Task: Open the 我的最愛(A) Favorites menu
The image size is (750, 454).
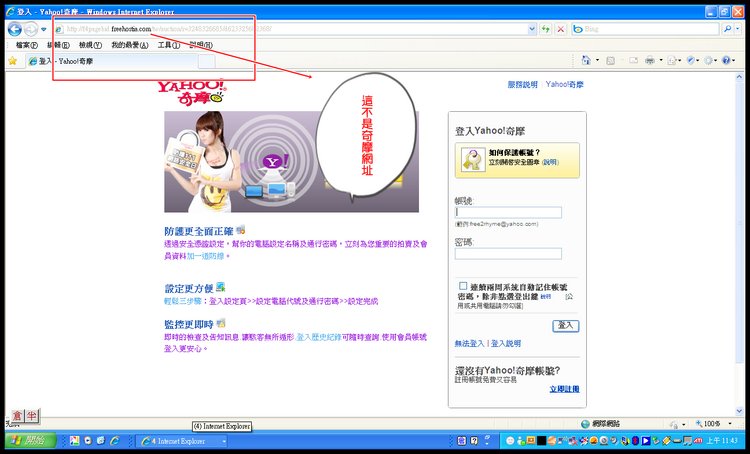Action: point(130,45)
